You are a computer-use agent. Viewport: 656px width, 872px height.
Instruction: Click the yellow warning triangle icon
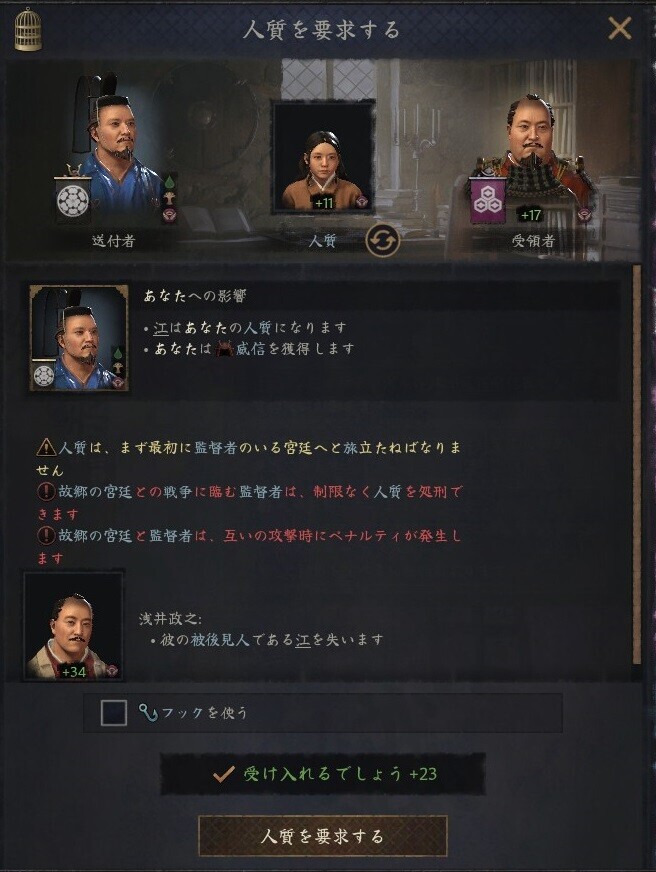click(46, 447)
